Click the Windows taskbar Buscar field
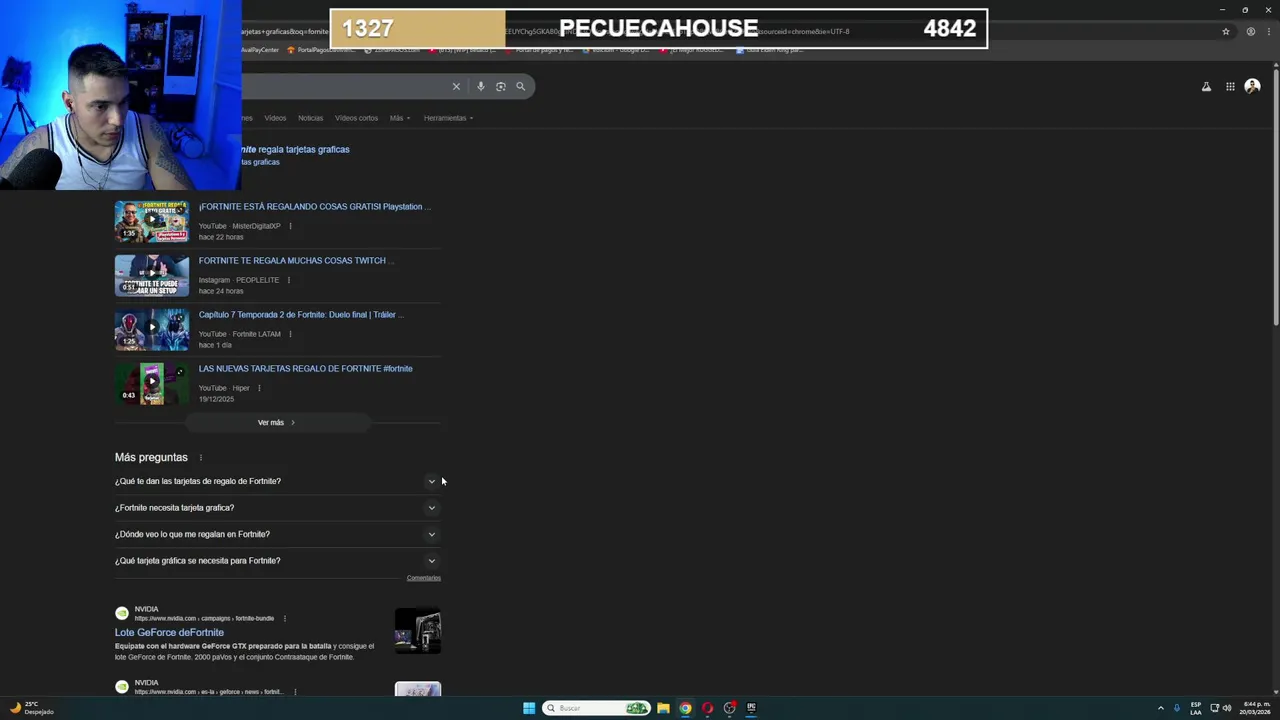 [x=596, y=708]
